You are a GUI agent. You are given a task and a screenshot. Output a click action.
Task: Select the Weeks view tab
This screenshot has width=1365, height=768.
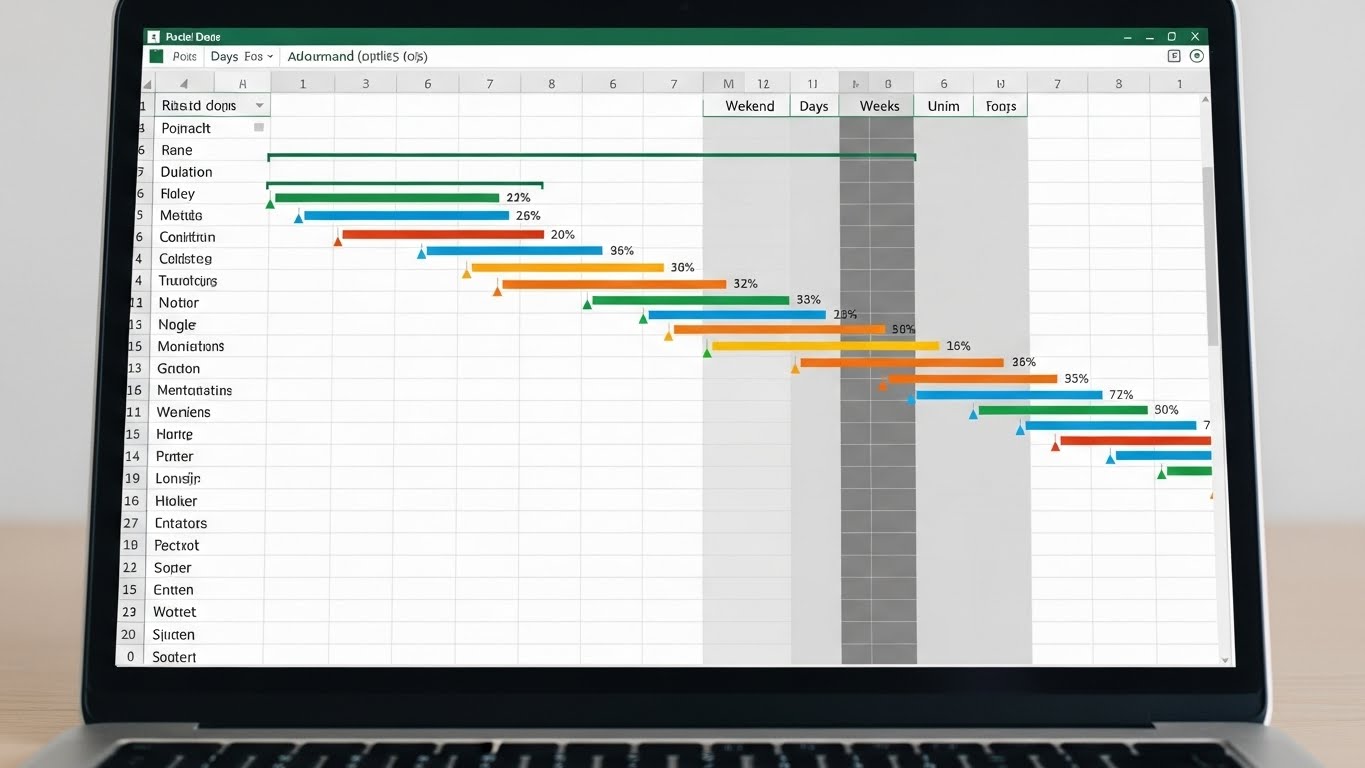[879, 106]
